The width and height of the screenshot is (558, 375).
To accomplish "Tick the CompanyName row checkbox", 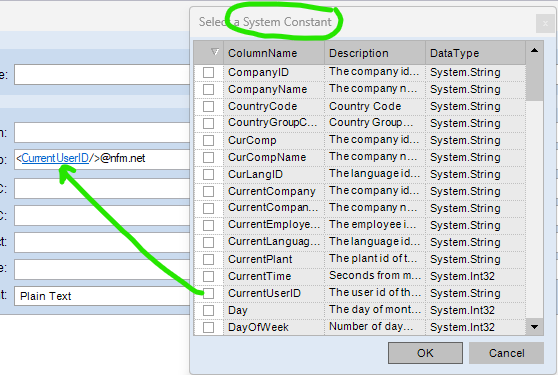I will click(209, 89).
